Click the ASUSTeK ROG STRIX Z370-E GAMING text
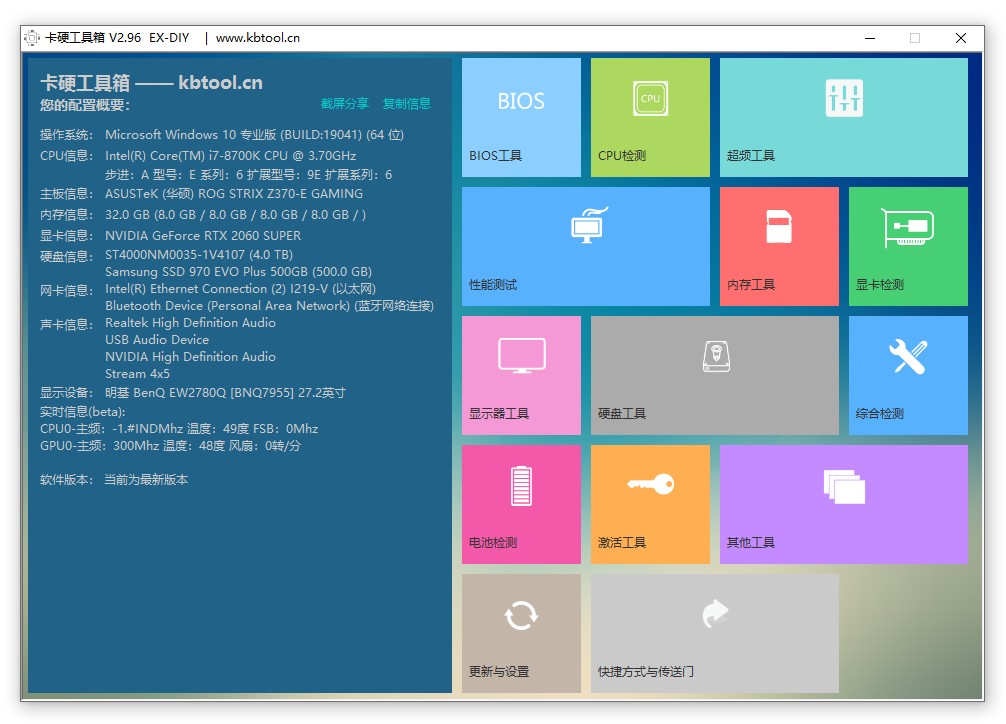Viewport: 1006px width, 724px height. (x=234, y=193)
